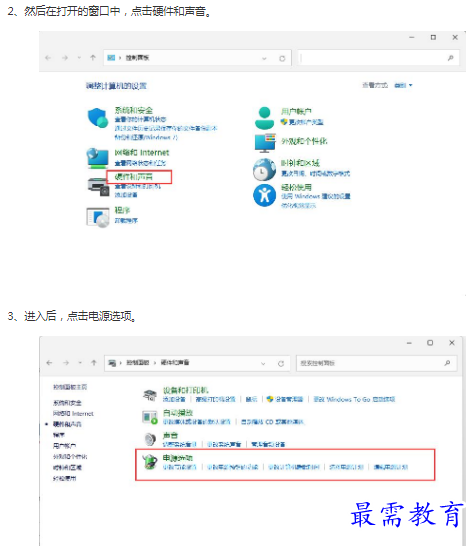
Task: Click the forward arrow in Hardware and Sound window
Action: pos(66,363)
